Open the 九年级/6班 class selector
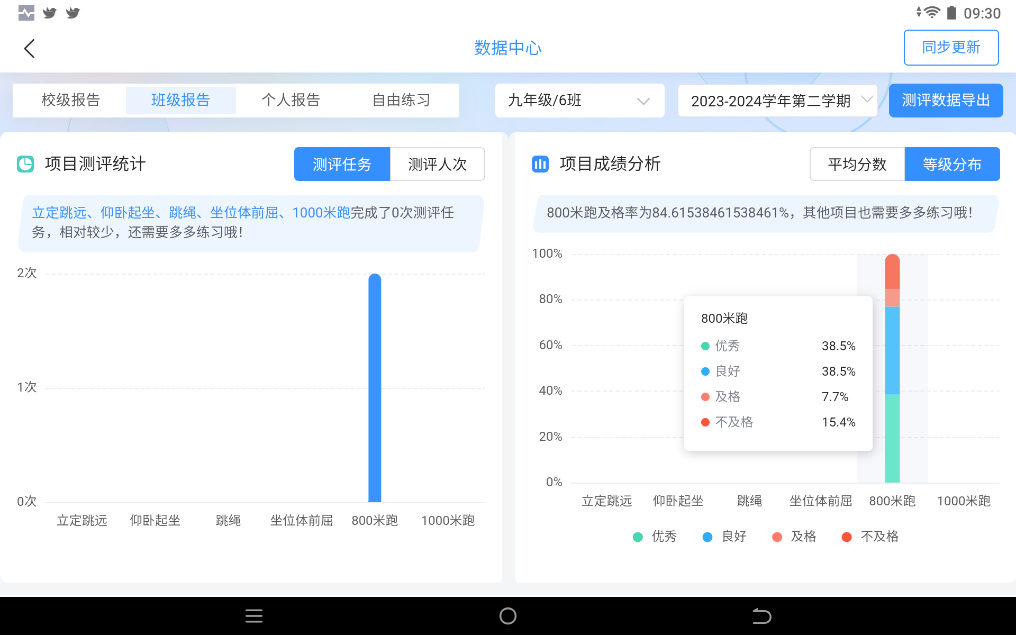The height and width of the screenshot is (635, 1016). pos(579,100)
